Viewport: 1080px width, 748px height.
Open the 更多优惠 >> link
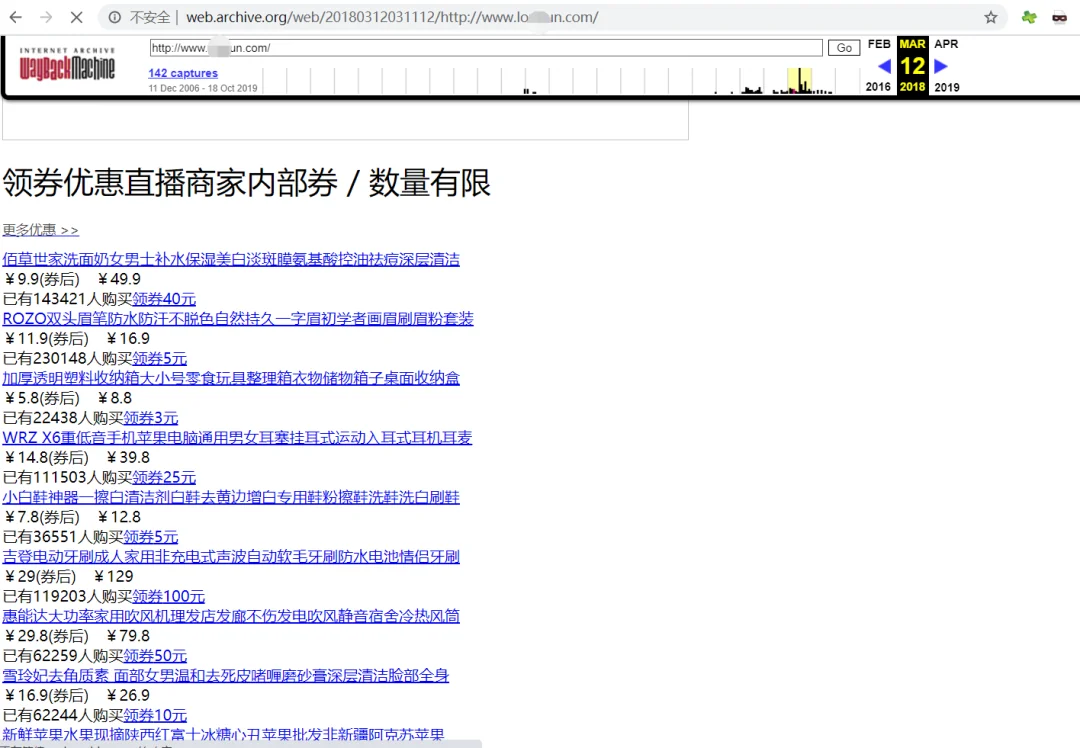pos(41,230)
